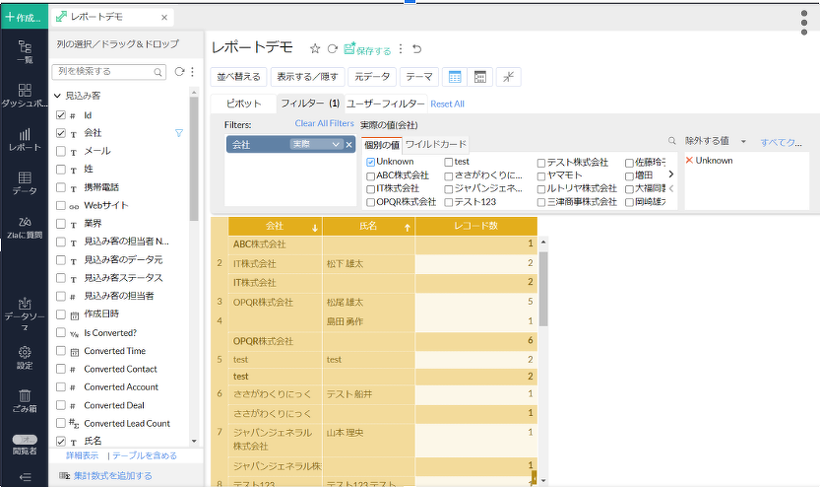Switch to pivot table grid view icon
820x487 pixels.
tap(454, 77)
